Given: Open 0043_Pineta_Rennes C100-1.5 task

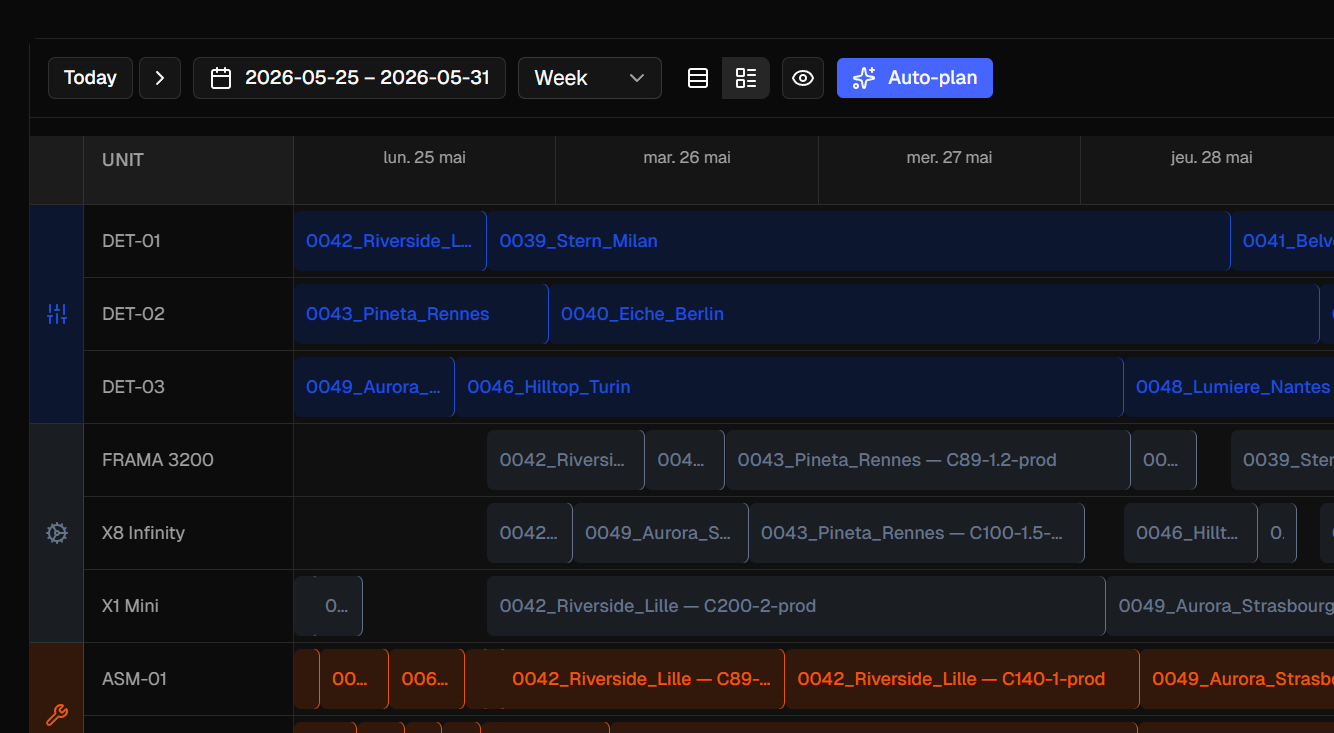Looking at the screenshot, I should click(917, 533).
